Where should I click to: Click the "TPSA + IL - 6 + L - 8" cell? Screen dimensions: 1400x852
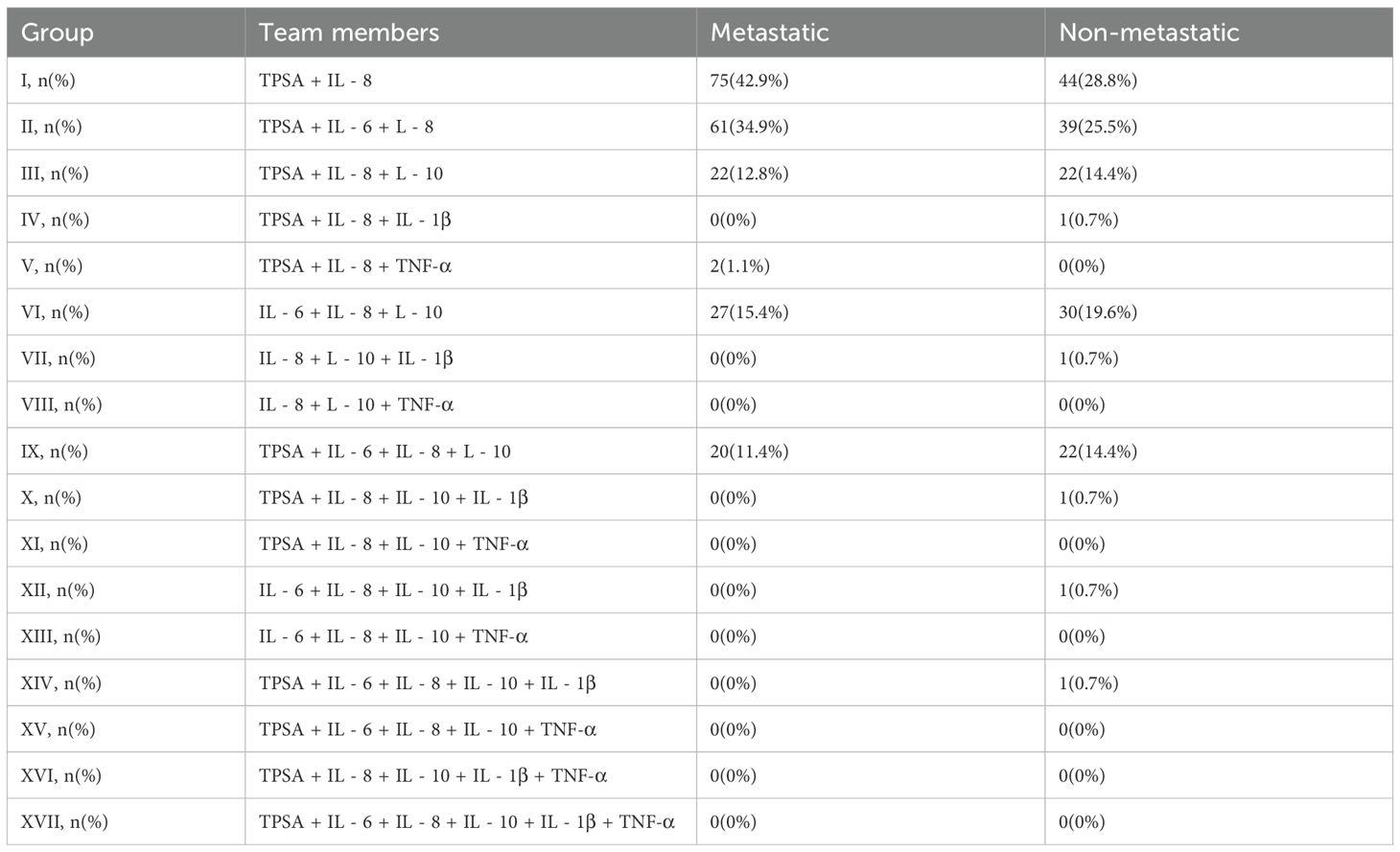(346, 127)
